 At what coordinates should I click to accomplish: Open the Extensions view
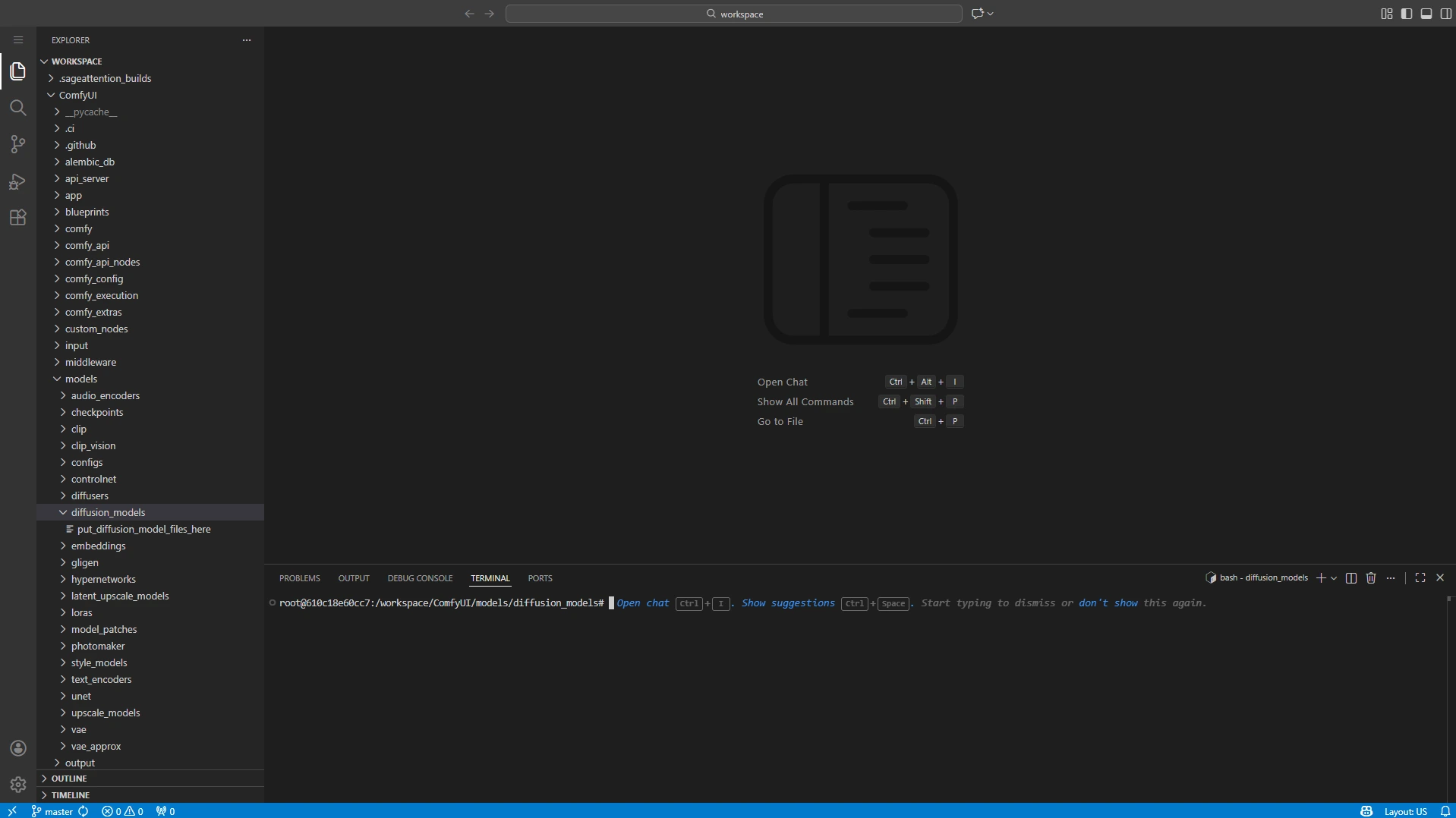[17, 218]
